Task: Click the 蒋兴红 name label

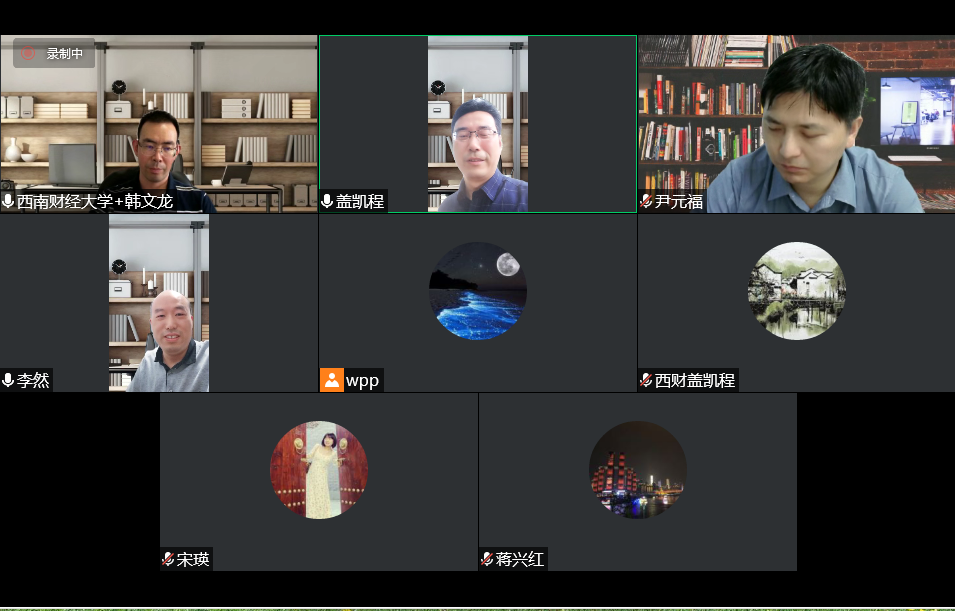Action: point(520,559)
